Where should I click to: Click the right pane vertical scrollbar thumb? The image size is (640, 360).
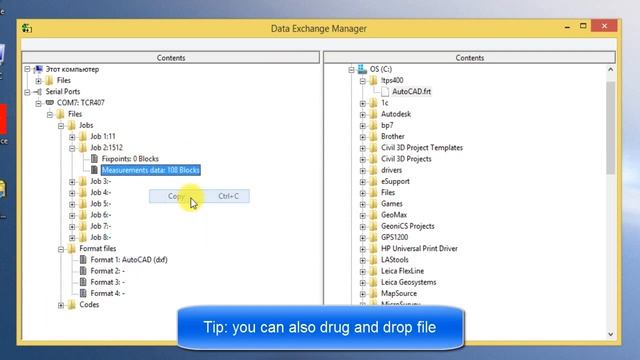[x=611, y=128]
